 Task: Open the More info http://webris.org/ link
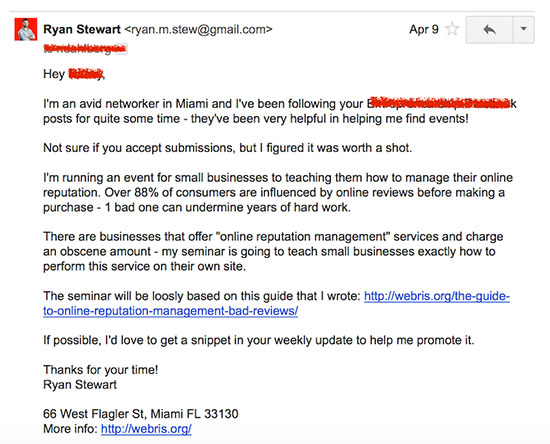[146, 429]
